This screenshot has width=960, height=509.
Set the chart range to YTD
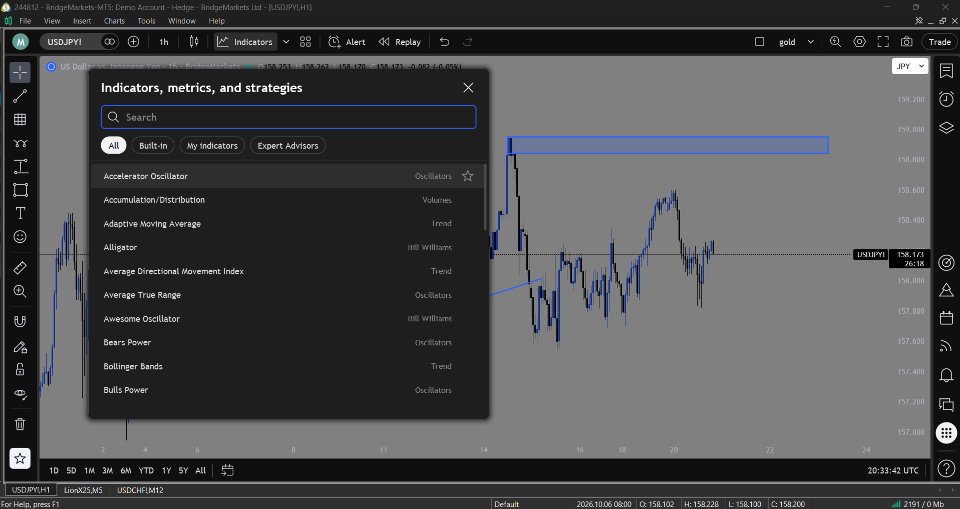(146, 470)
